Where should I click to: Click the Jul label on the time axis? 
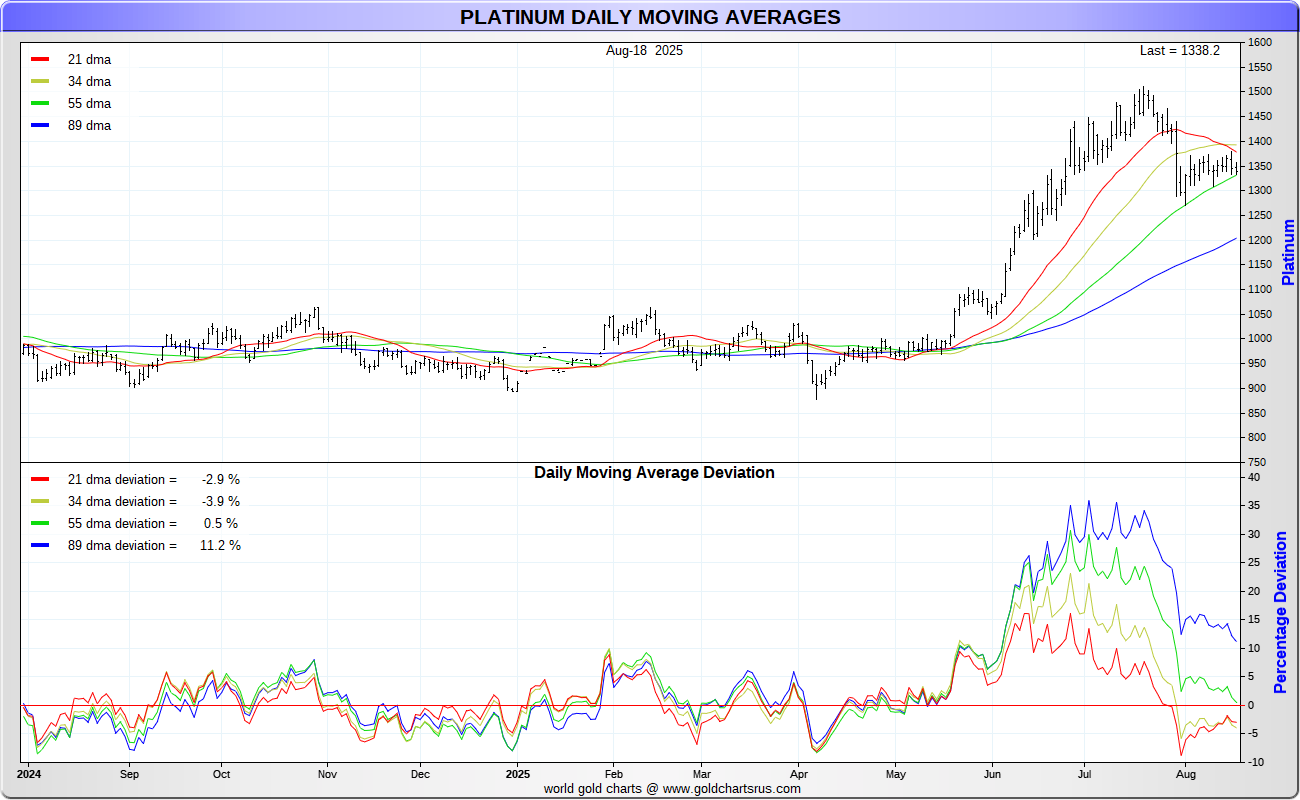pos(1084,774)
